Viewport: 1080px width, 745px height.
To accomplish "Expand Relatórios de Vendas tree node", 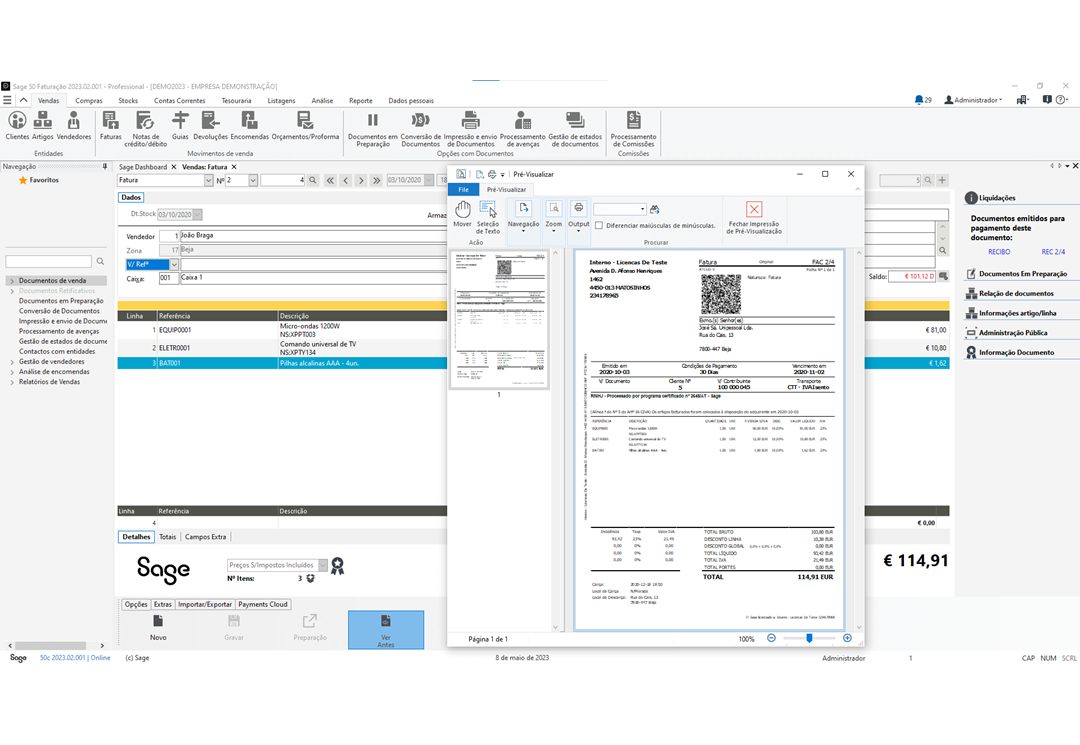I will (x=12, y=382).
